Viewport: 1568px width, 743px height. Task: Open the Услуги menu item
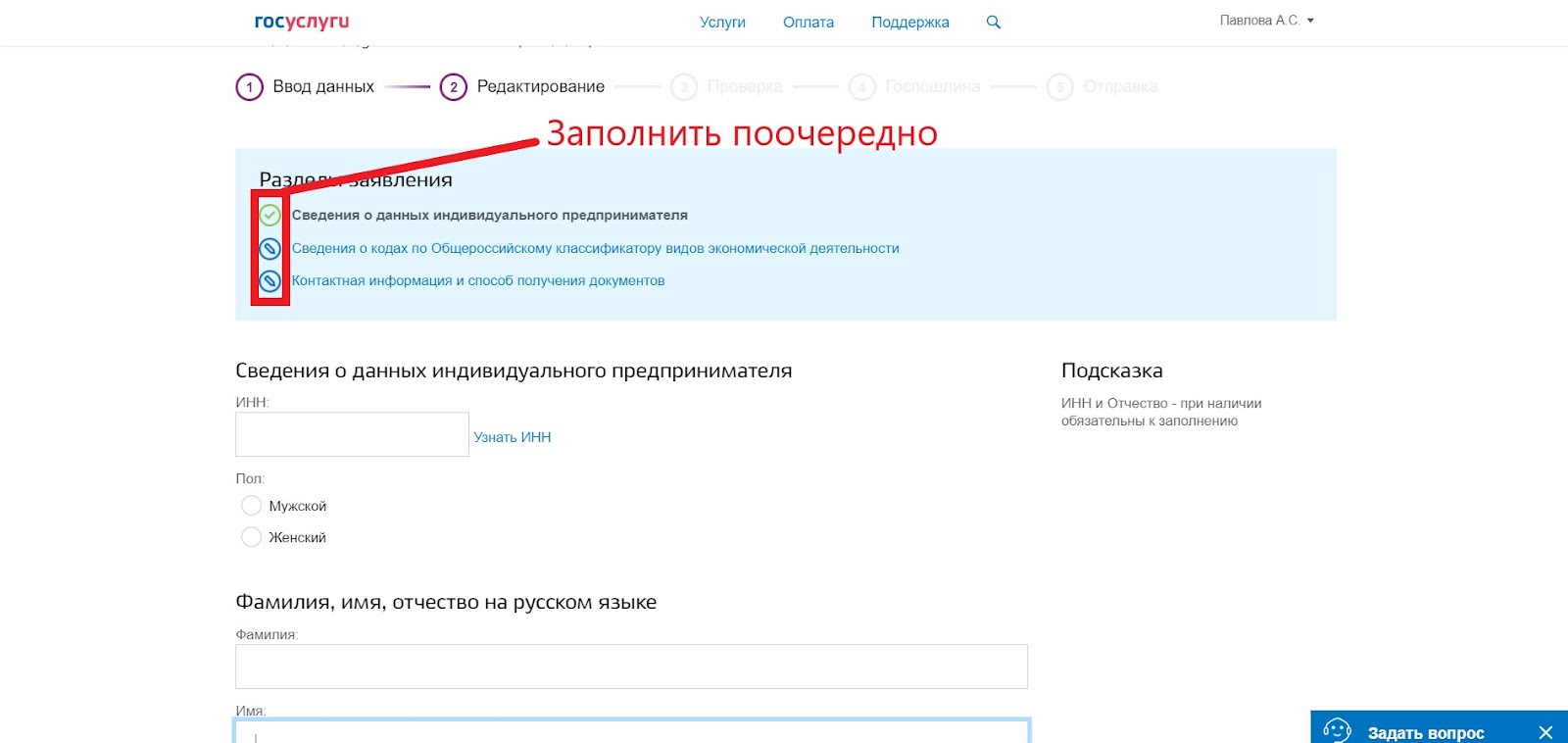click(x=722, y=23)
